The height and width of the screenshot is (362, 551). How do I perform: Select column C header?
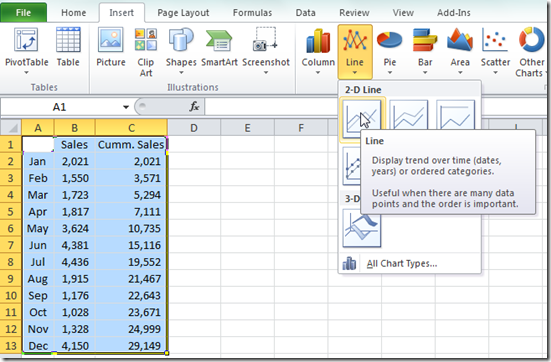point(131,128)
